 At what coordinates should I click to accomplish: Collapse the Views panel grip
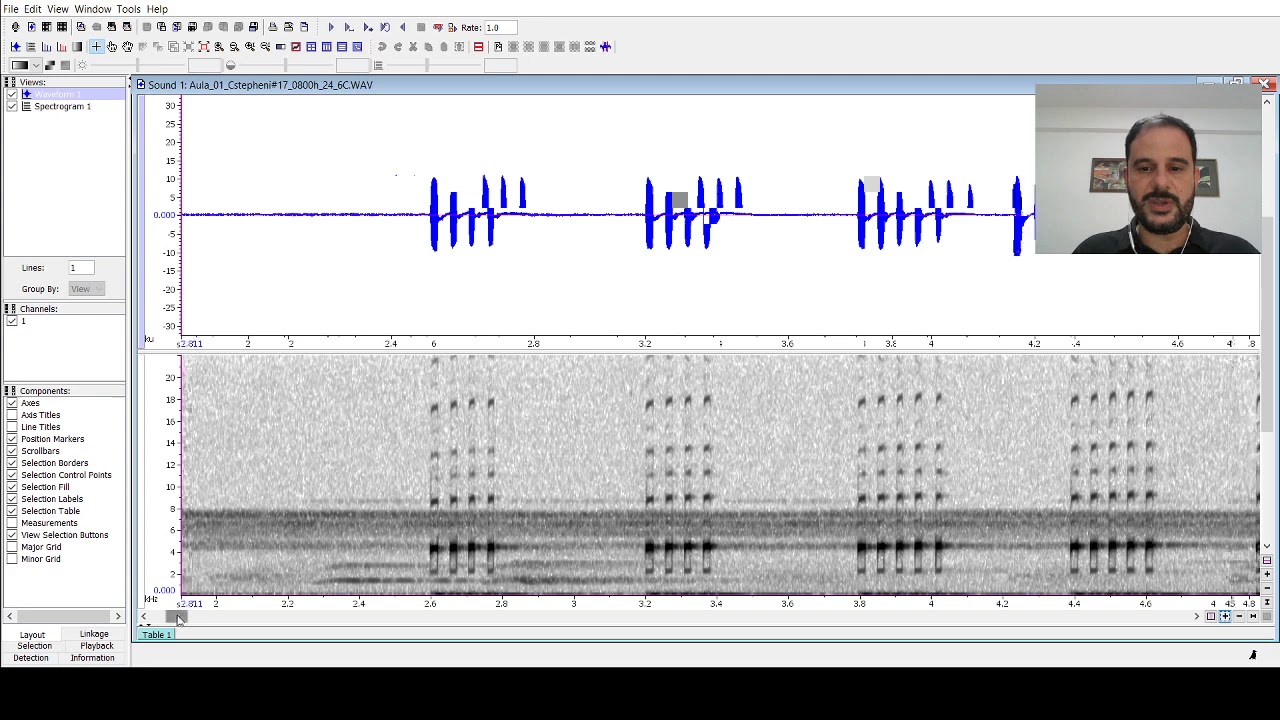point(10,82)
